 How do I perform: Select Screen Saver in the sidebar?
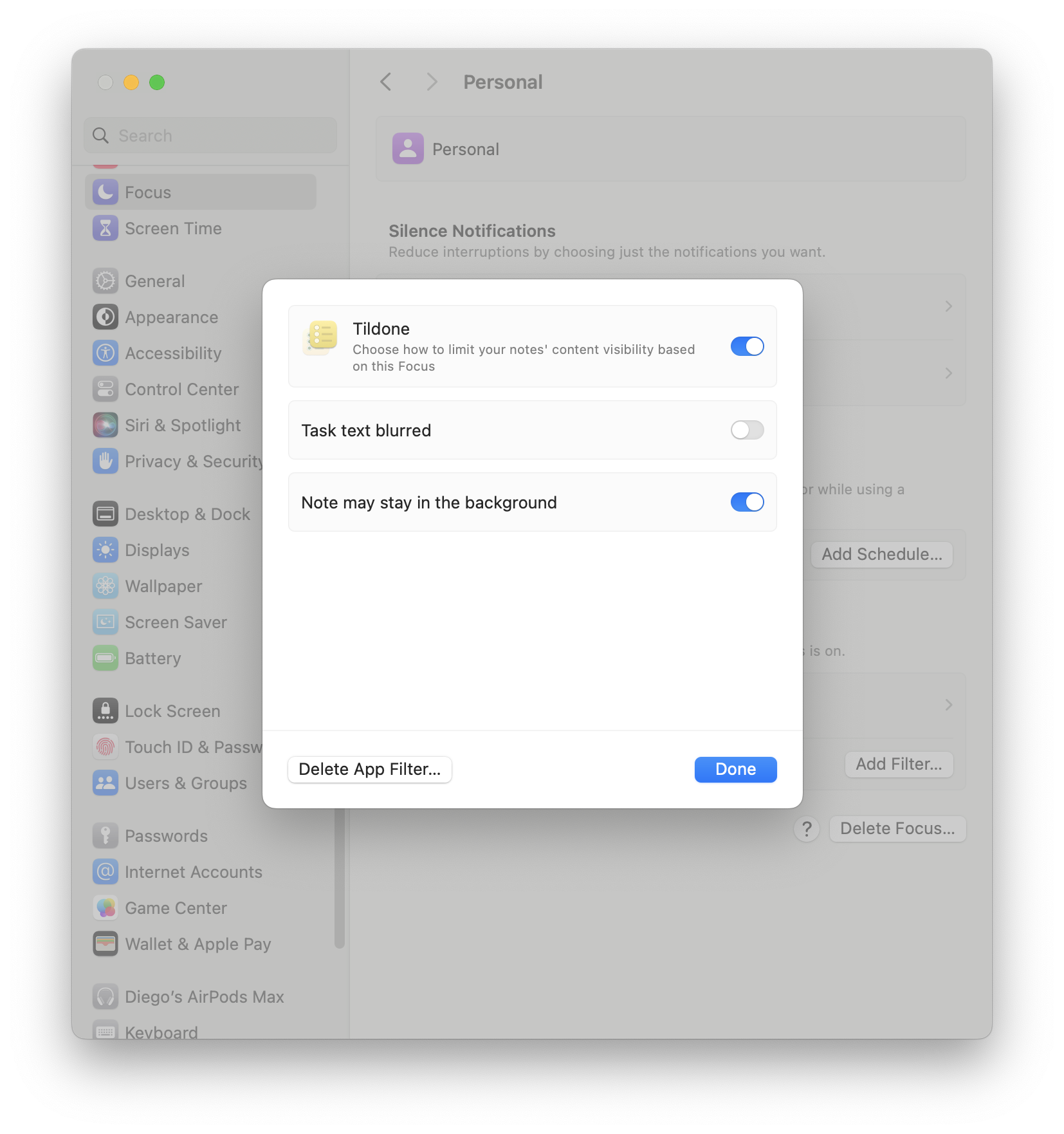point(176,622)
